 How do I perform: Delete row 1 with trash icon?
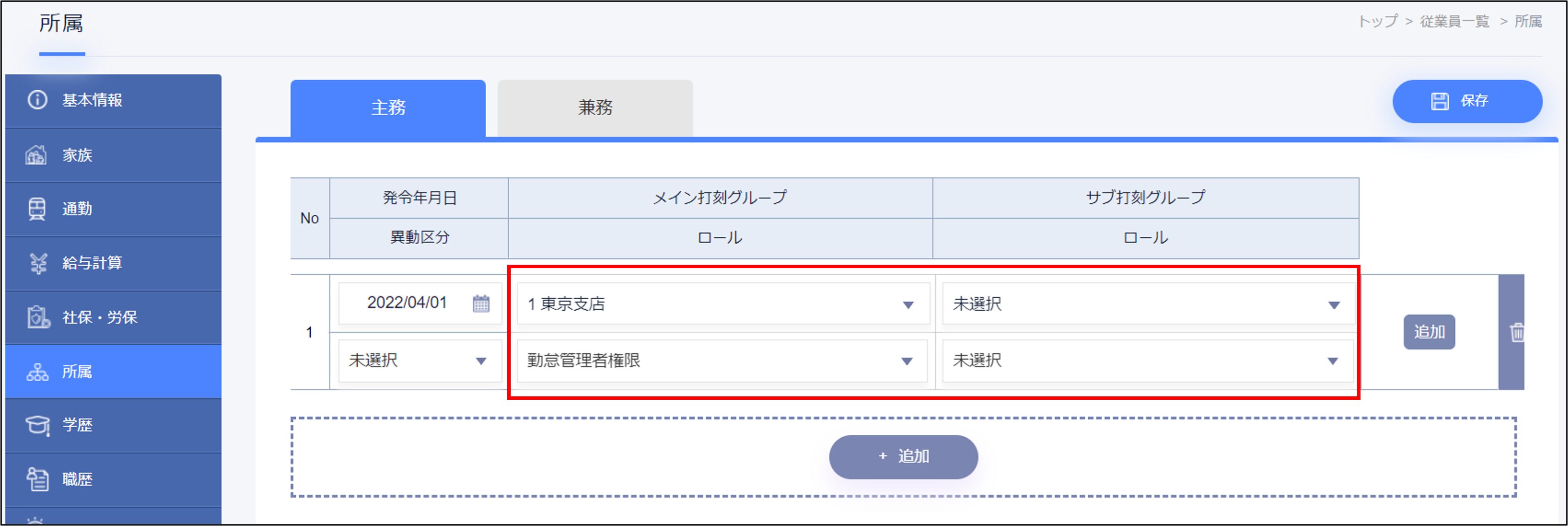(1516, 333)
